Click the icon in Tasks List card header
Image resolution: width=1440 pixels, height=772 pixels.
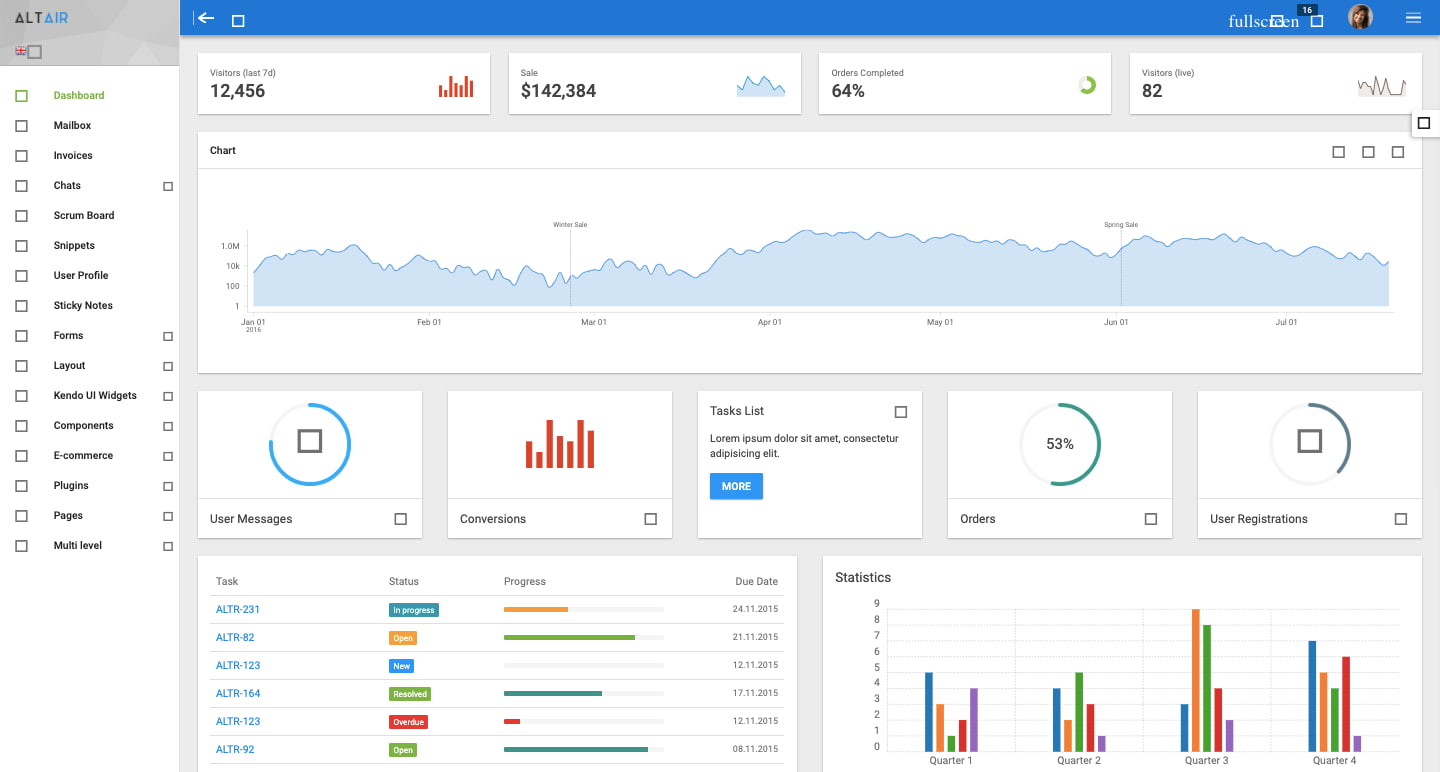(x=901, y=412)
